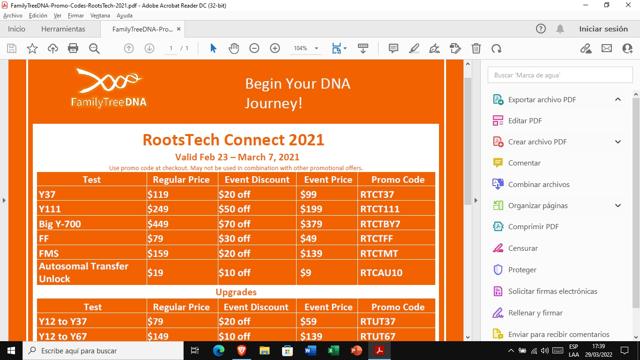Activate the hand pan tool

234,49
